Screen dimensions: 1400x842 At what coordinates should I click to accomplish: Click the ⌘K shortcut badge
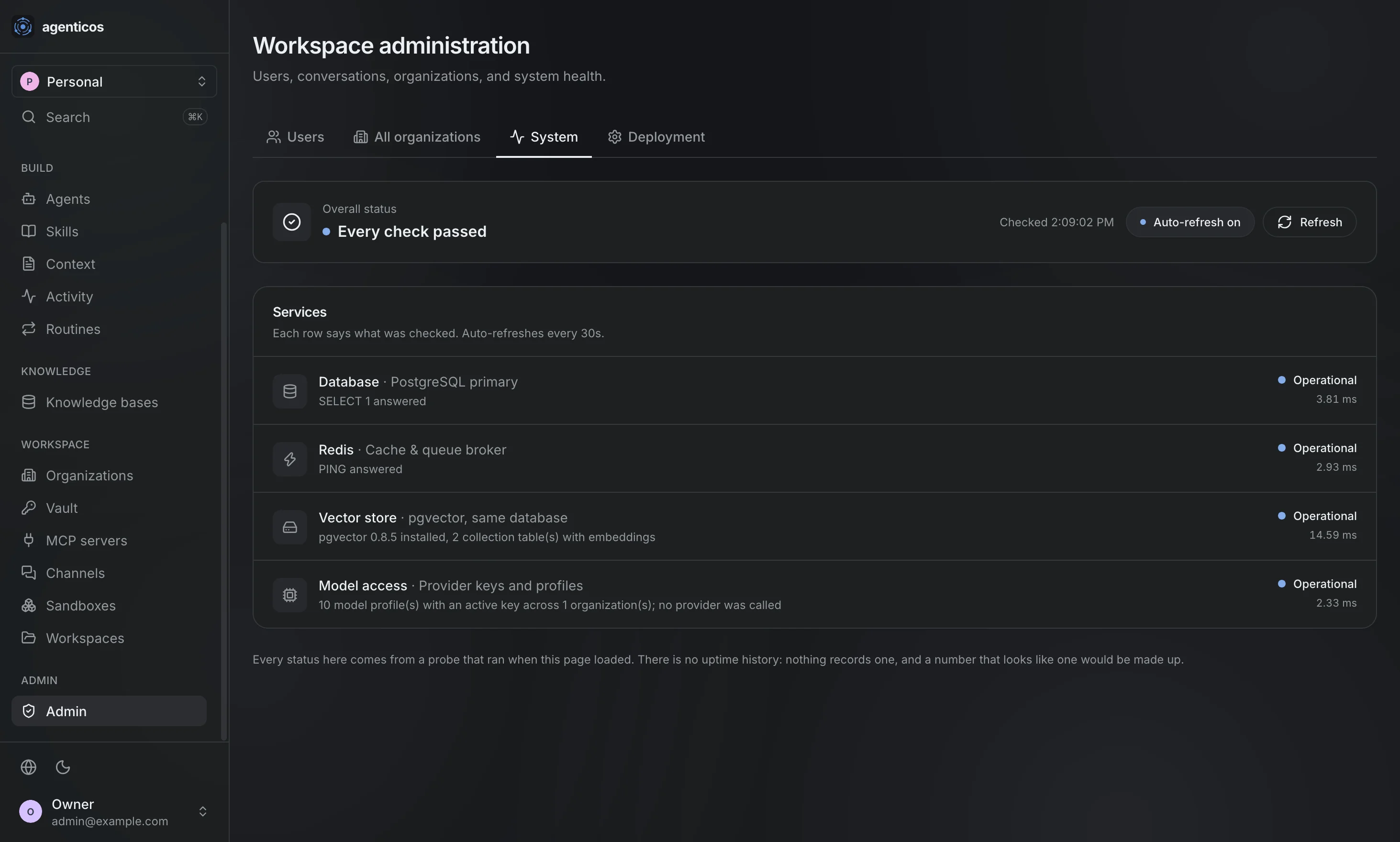pos(195,117)
